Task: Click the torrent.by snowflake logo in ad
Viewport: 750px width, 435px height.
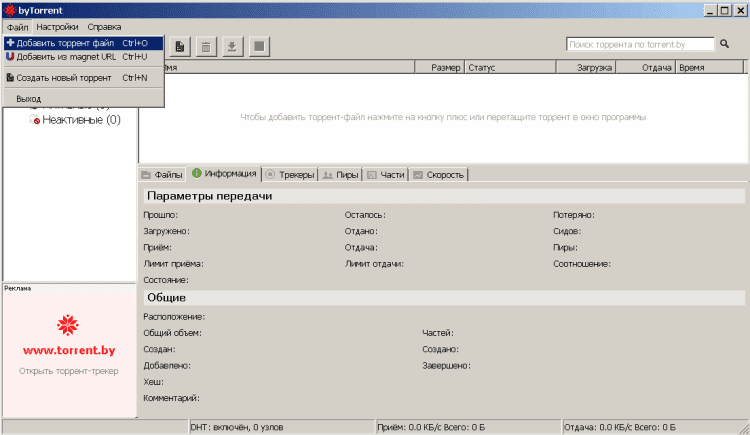Action: point(68,325)
